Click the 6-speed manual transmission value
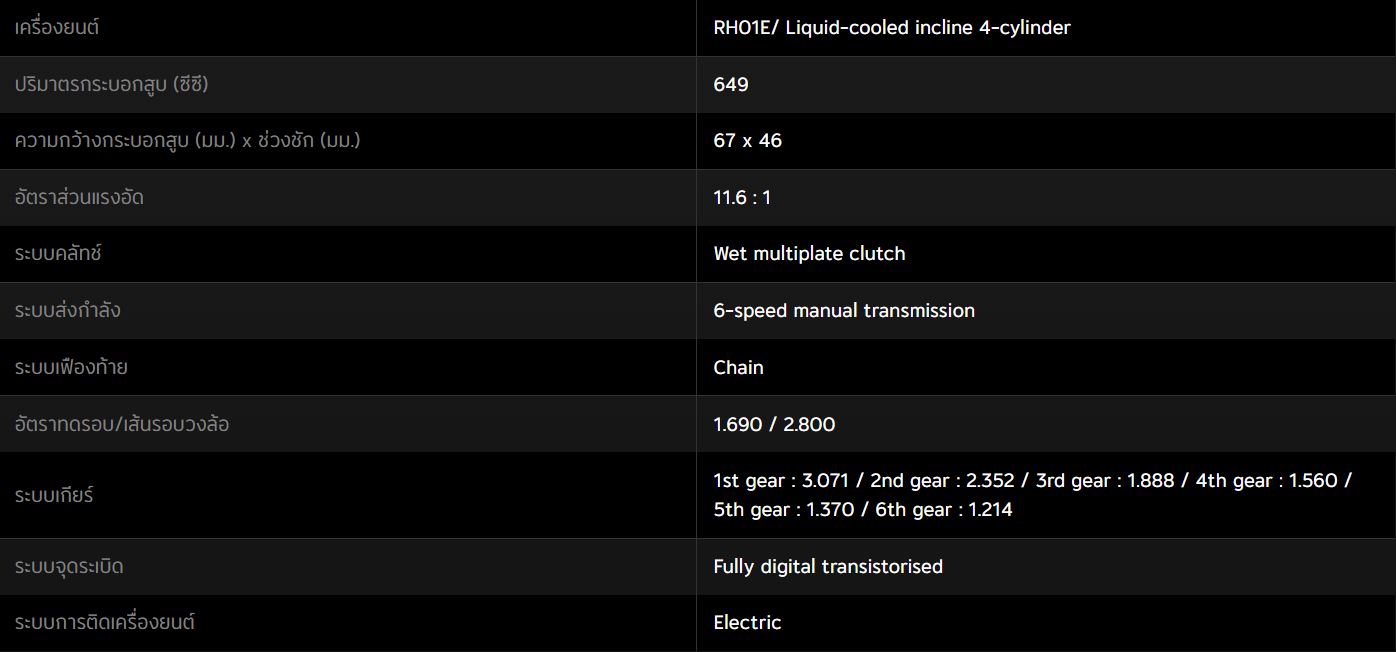The height and width of the screenshot is (652, 1396). point(844,311)
